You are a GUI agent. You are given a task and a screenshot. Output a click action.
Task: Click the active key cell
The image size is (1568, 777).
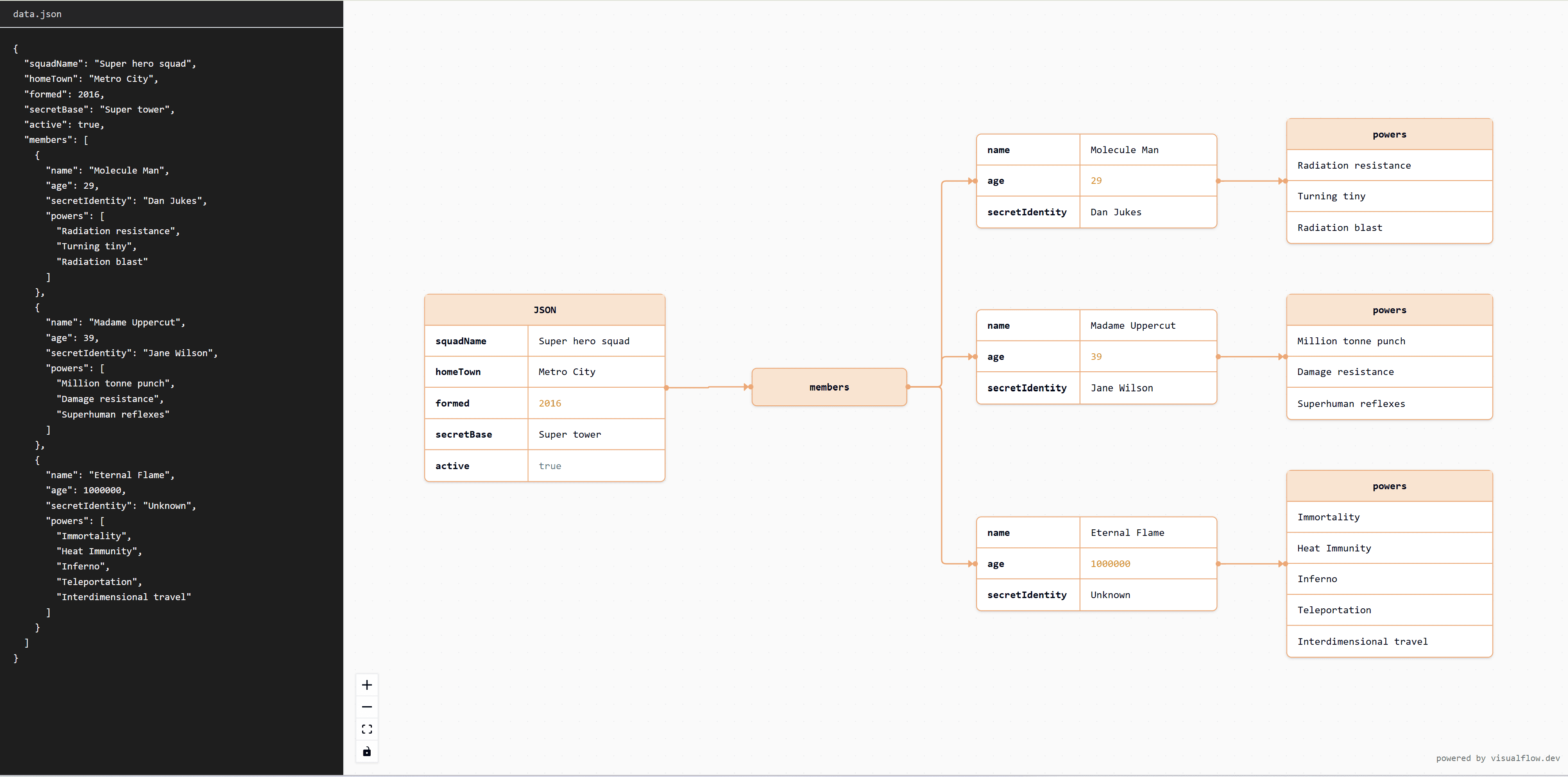tap(477, 465)
